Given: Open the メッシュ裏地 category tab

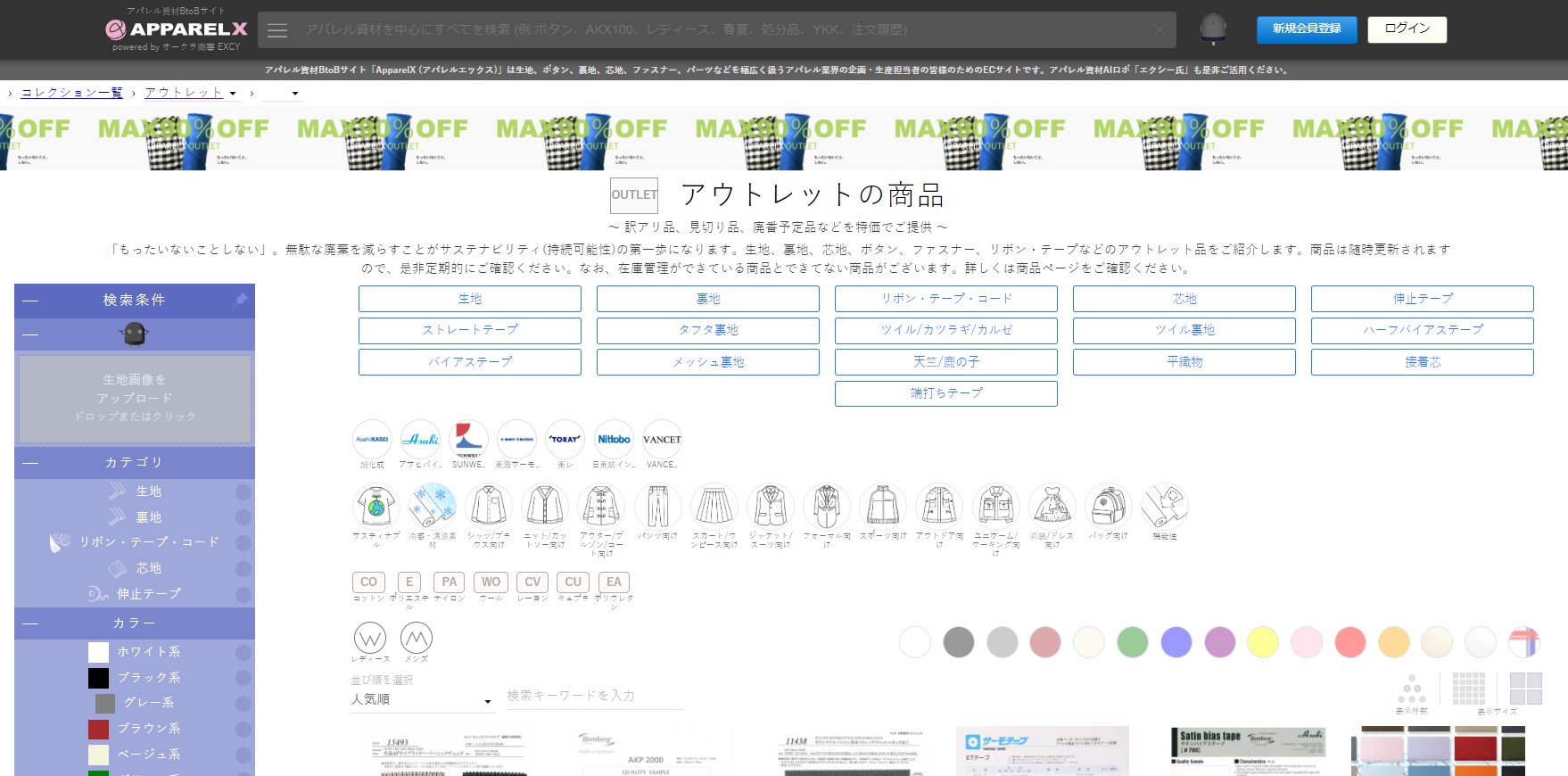Looking at the screenshot, I should [707, 362].
